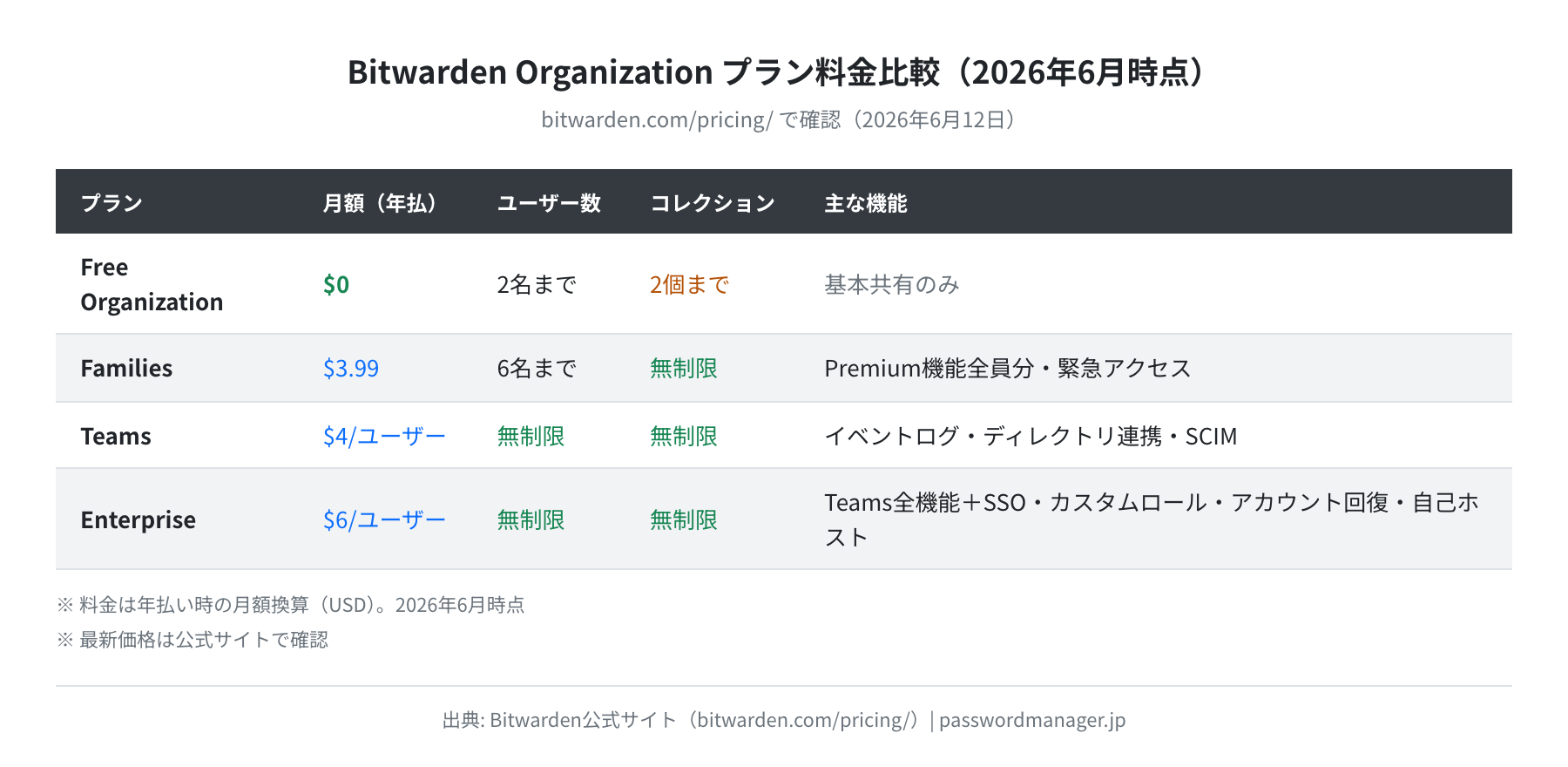The width and height of the screenshot is (1568, 767).
Task: Click the '2名まで' user count cell
Action: (x=537, y=284)
